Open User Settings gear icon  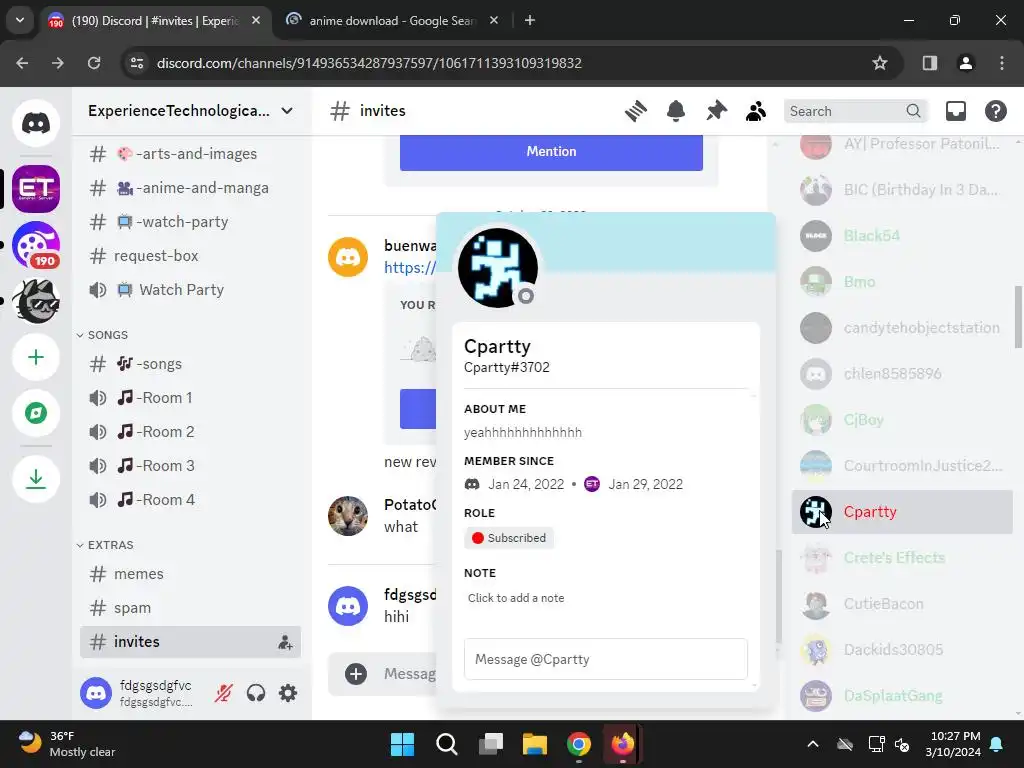[x=288, y=693]
